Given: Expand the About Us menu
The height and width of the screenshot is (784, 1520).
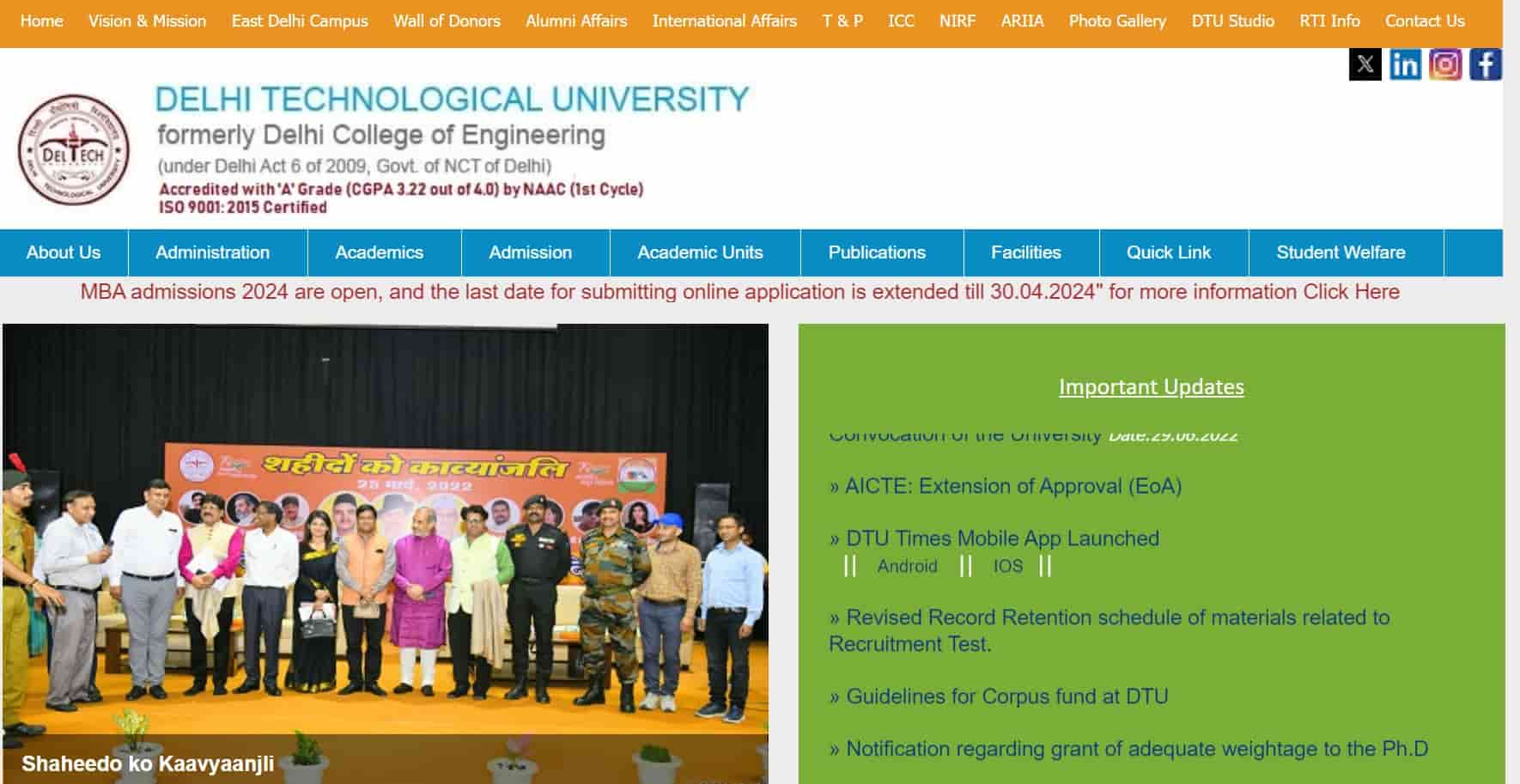Looking at the screenshot, I should point(63,252).
